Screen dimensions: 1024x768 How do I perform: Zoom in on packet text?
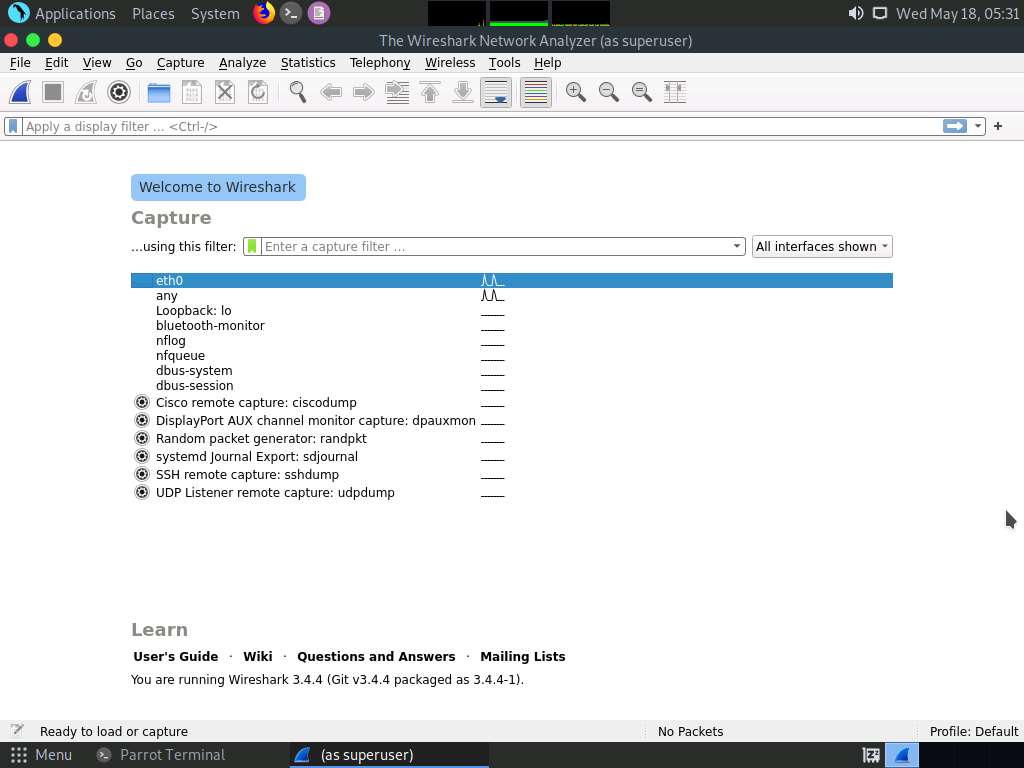pos(575,92)
